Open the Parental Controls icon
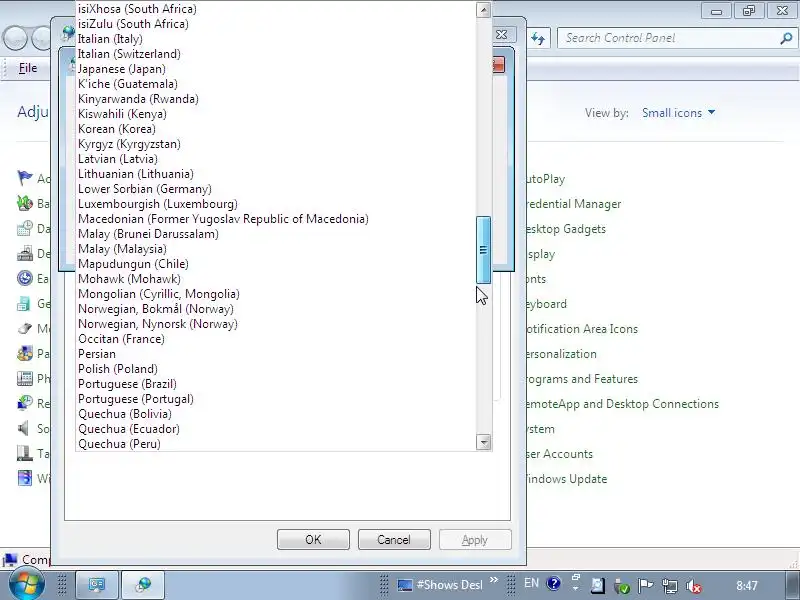800x600 pixels. [24, 353]
